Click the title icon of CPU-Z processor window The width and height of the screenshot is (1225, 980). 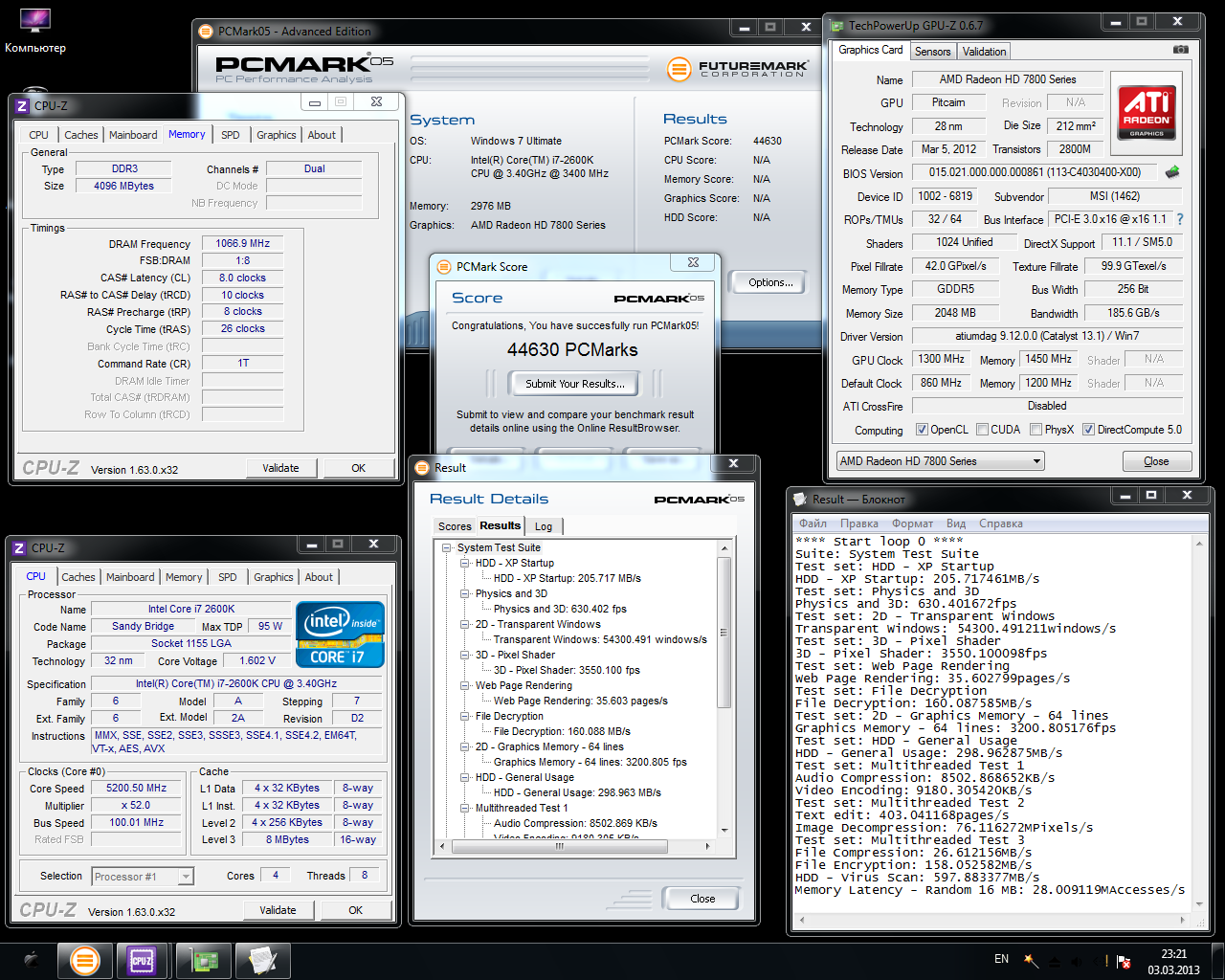coord(19,548)
